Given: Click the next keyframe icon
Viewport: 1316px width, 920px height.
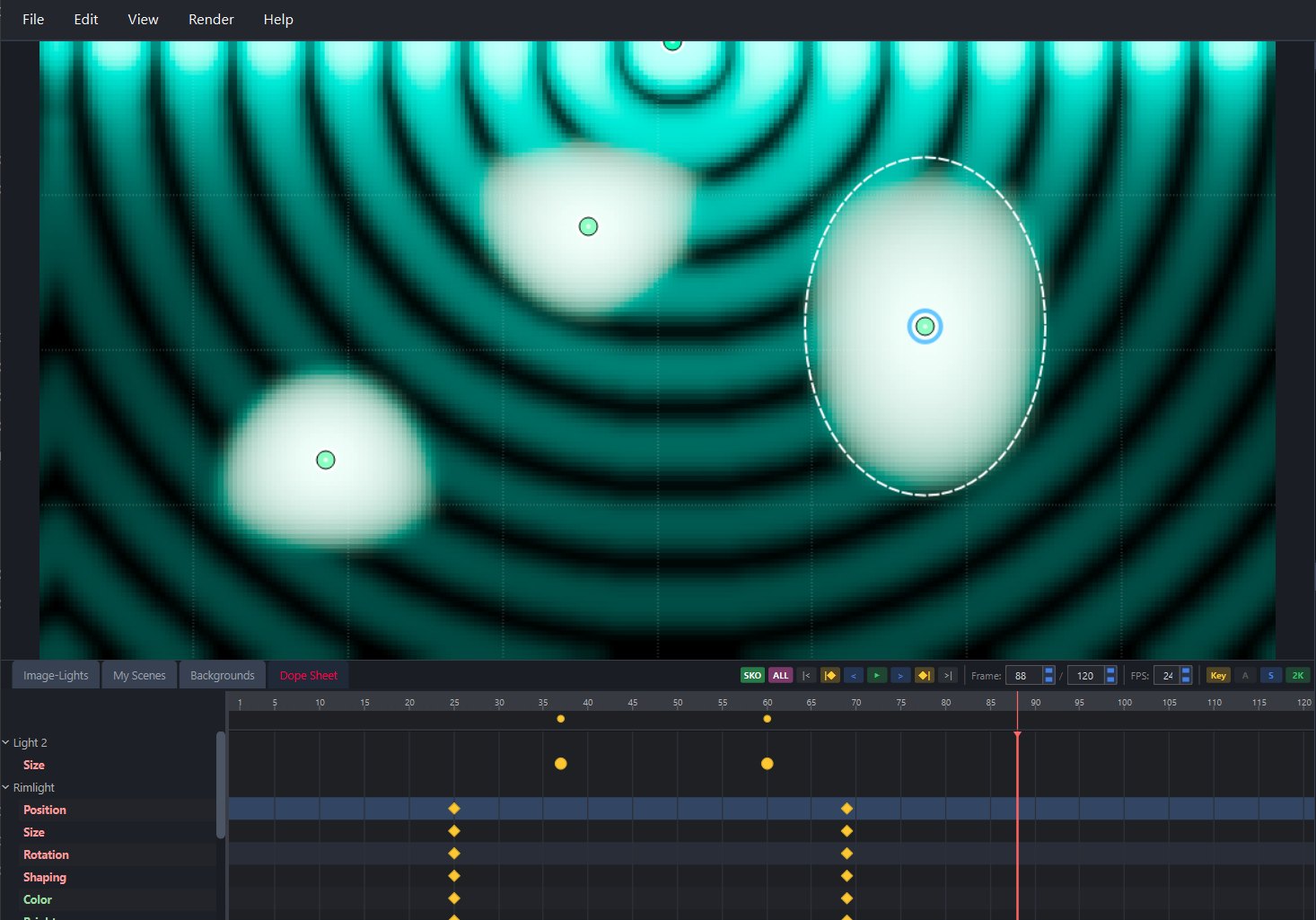Looking at the screenshot, I should tap(924, 675).
